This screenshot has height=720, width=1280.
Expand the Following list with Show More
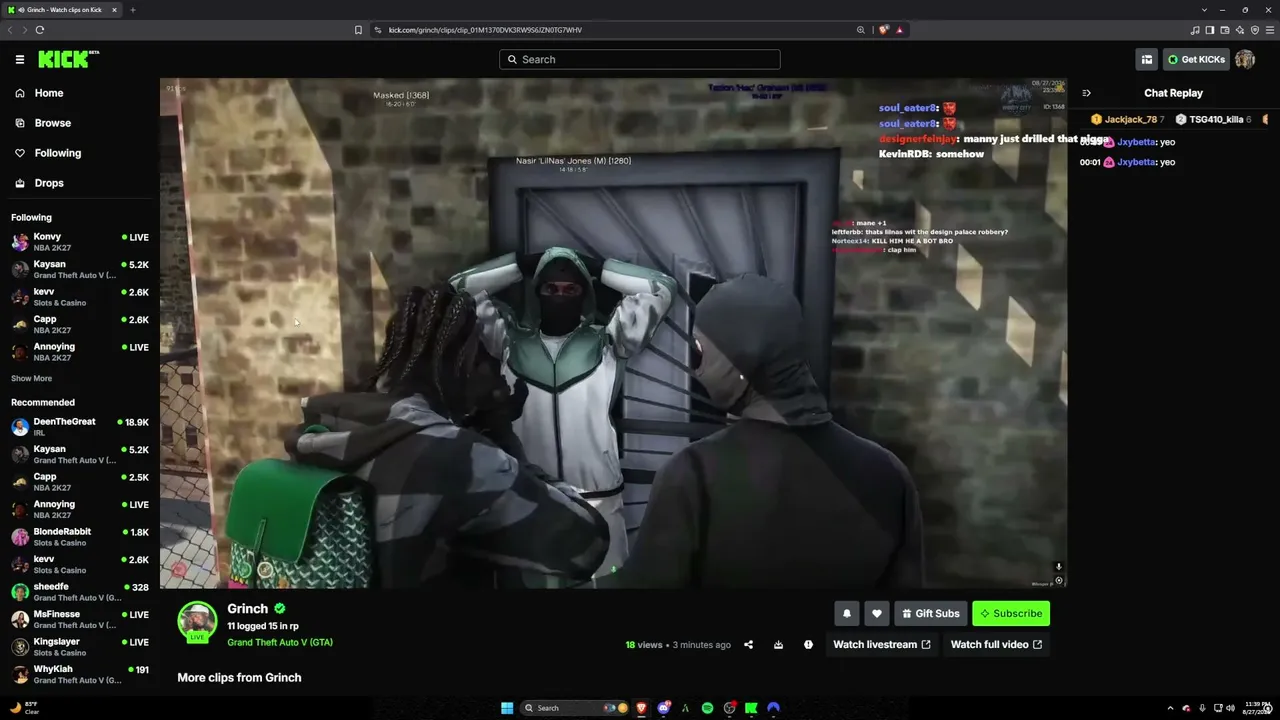click(x=31, y=379)
